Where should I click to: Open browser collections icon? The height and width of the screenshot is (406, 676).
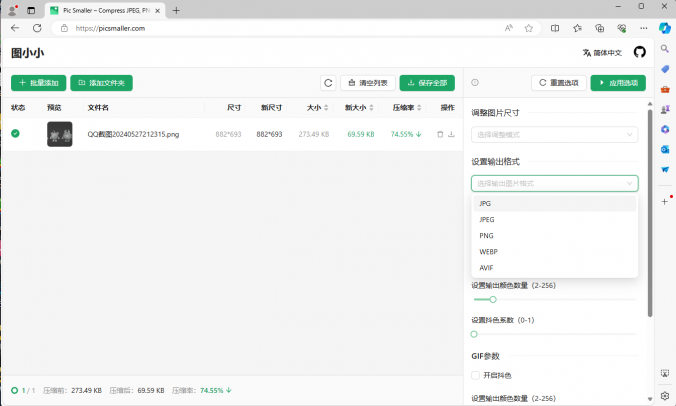tap(599, 28)
